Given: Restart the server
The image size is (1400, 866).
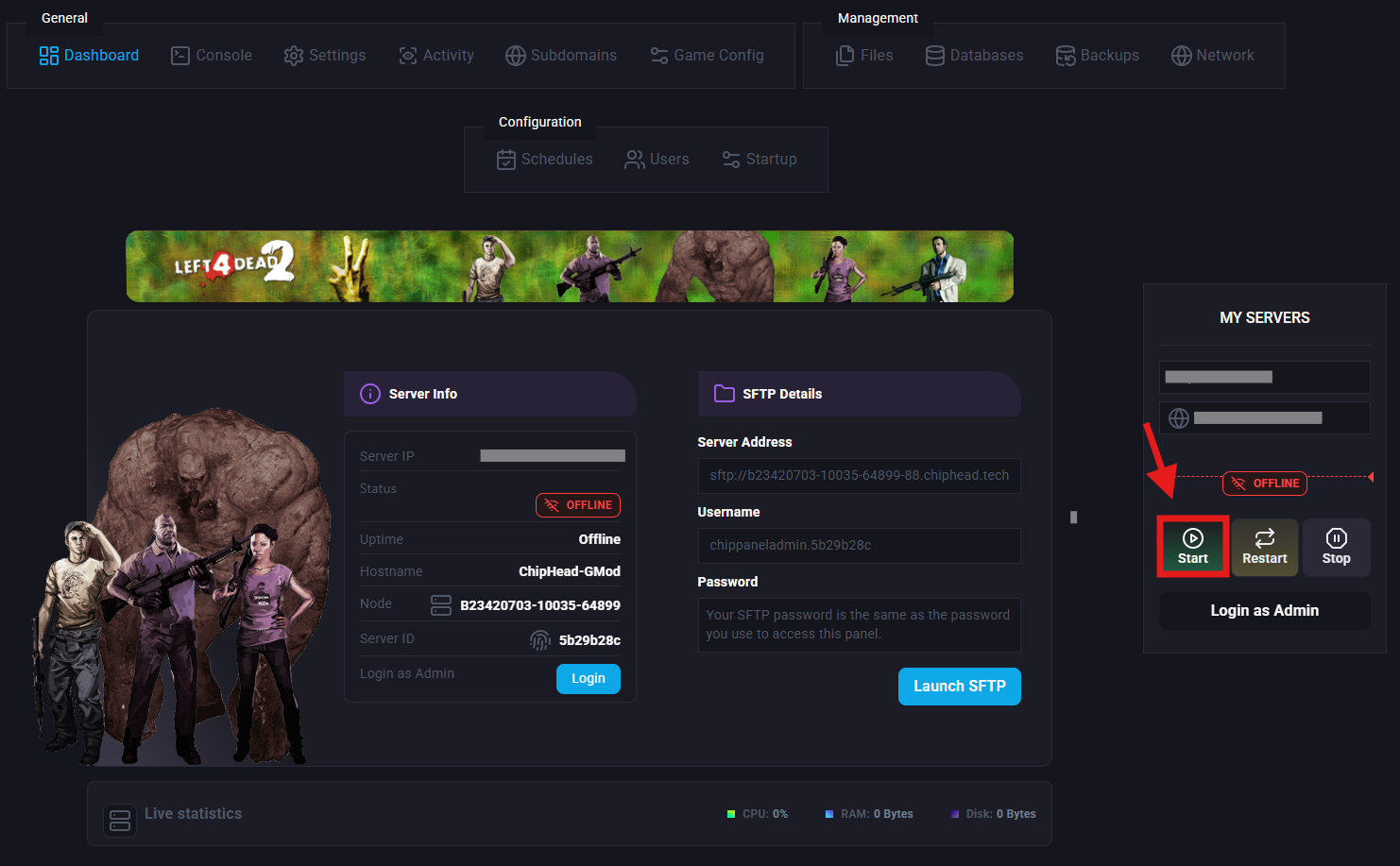Looking at the screenshot, I should (1265, 547).
